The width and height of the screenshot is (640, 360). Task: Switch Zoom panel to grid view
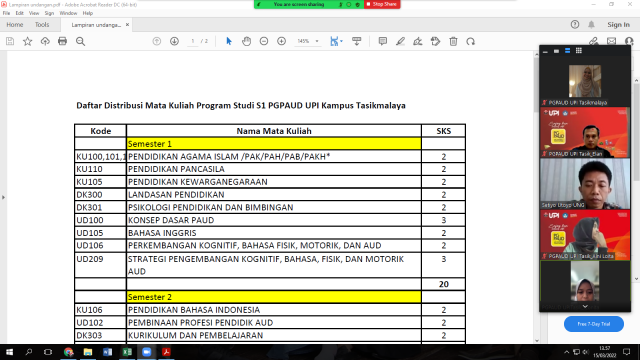click(x=579, y=51)
